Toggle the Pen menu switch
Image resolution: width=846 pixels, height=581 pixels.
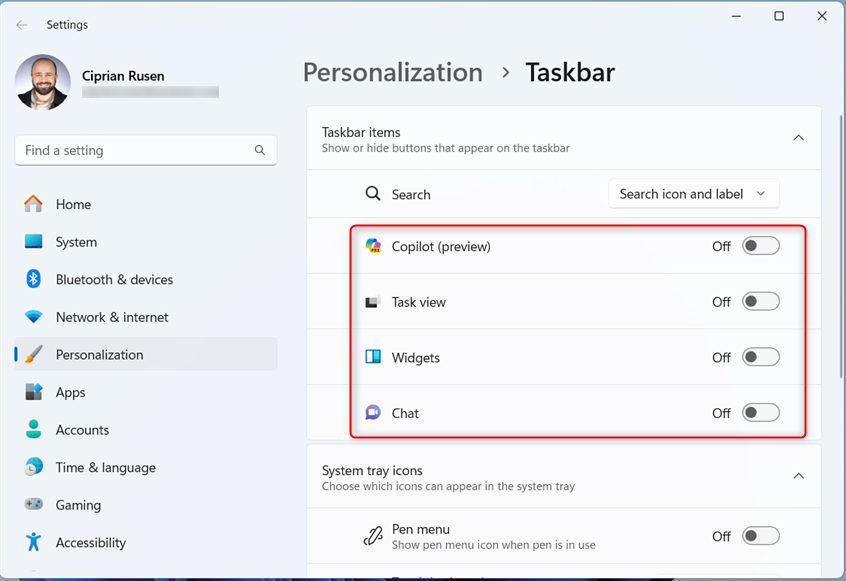[761, 536]
